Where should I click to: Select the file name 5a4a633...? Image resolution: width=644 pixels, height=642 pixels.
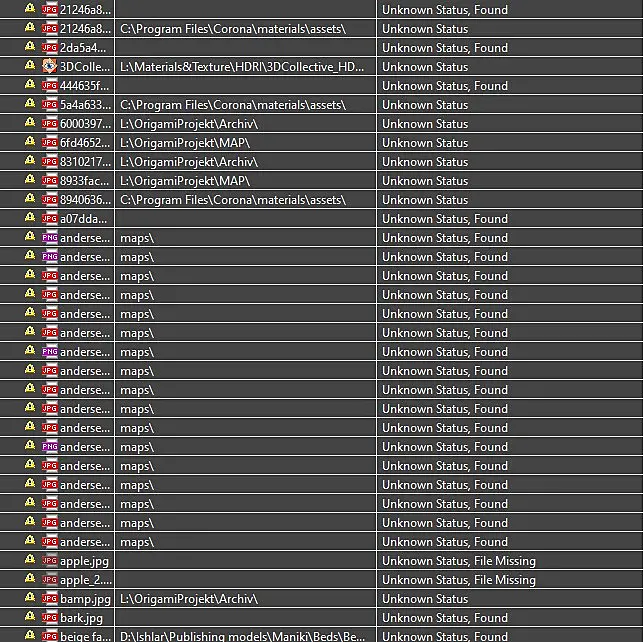(85, 105)
